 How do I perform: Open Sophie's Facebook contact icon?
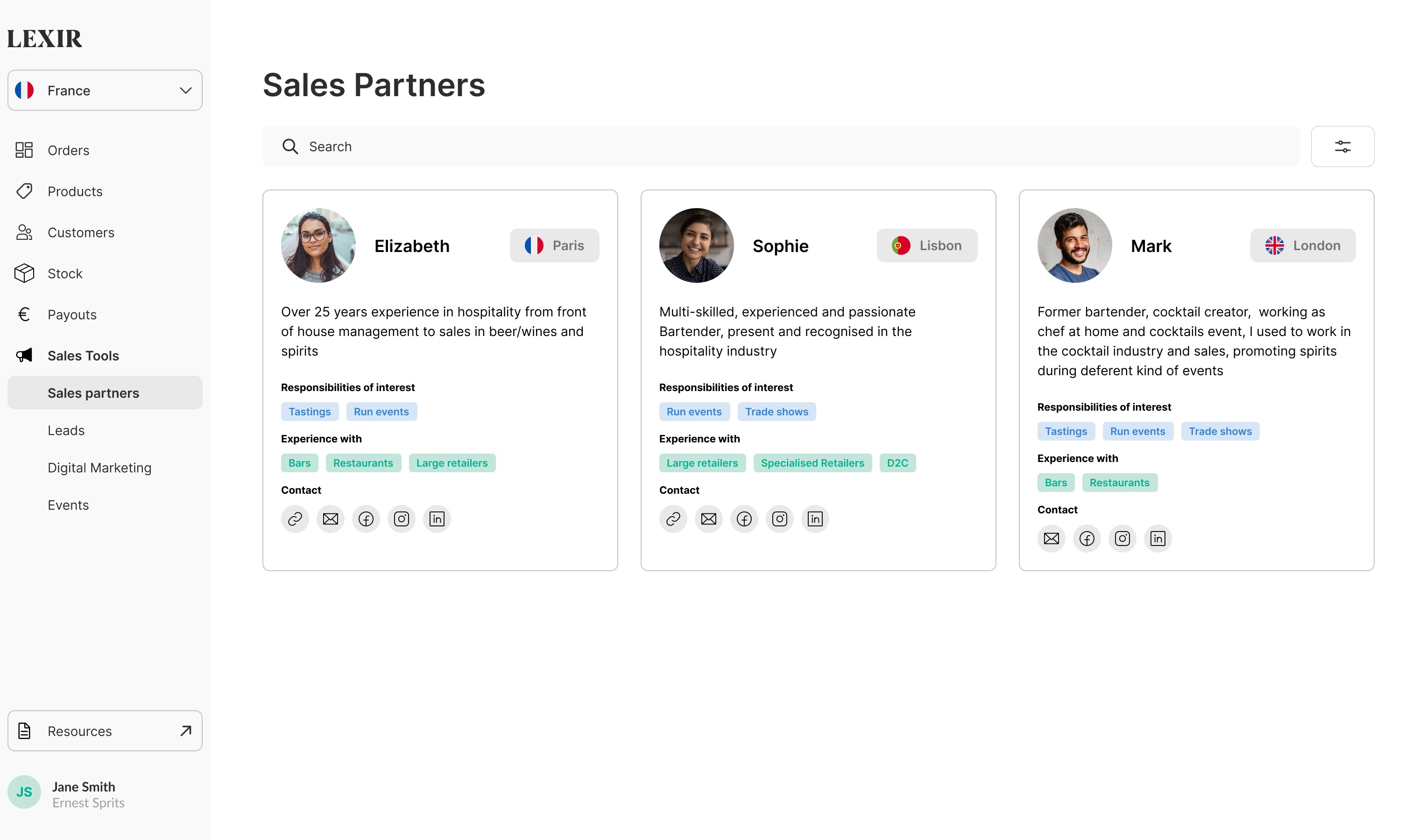pos(744,518)
